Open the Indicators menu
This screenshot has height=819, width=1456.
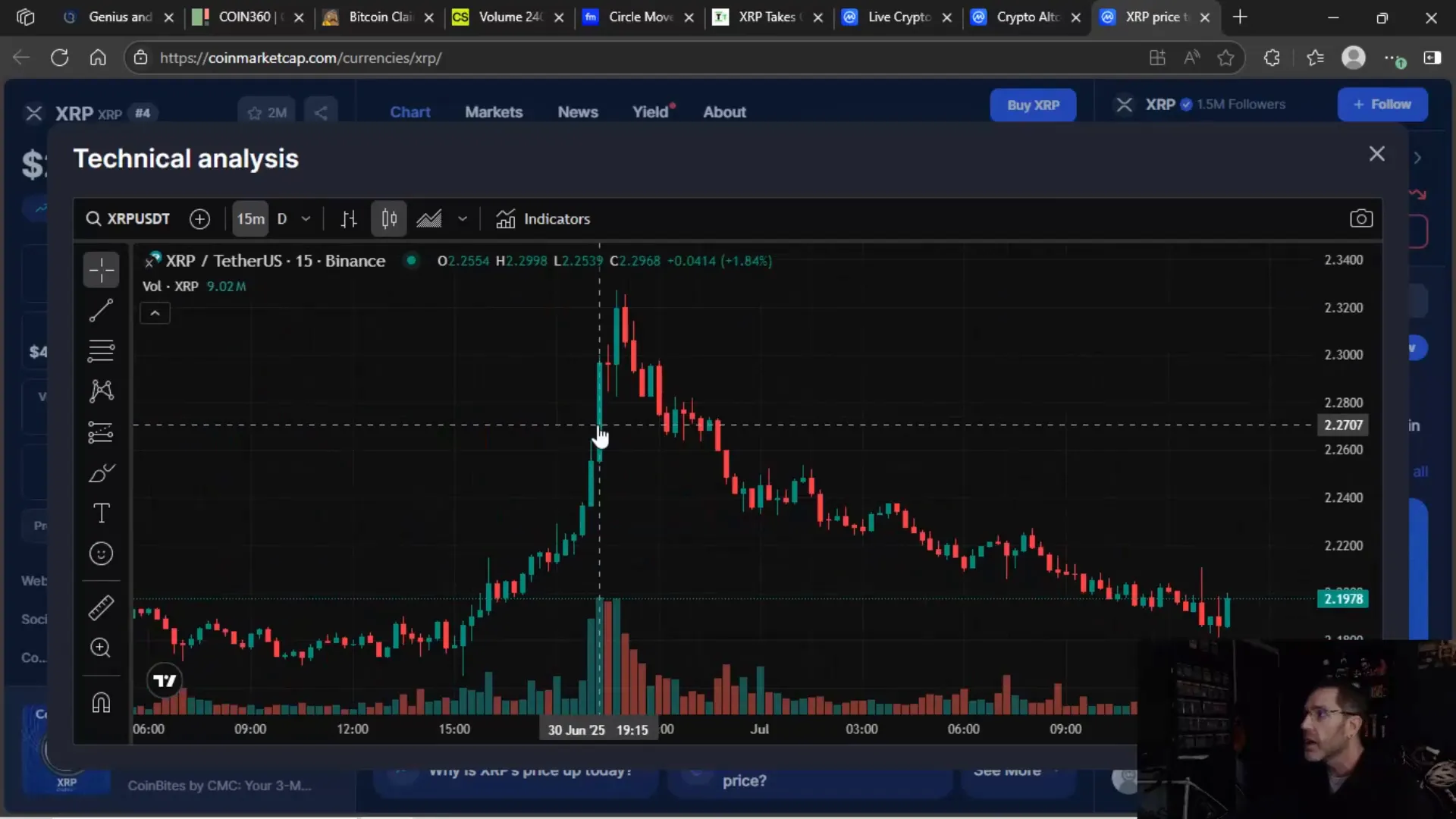(543, 219)
